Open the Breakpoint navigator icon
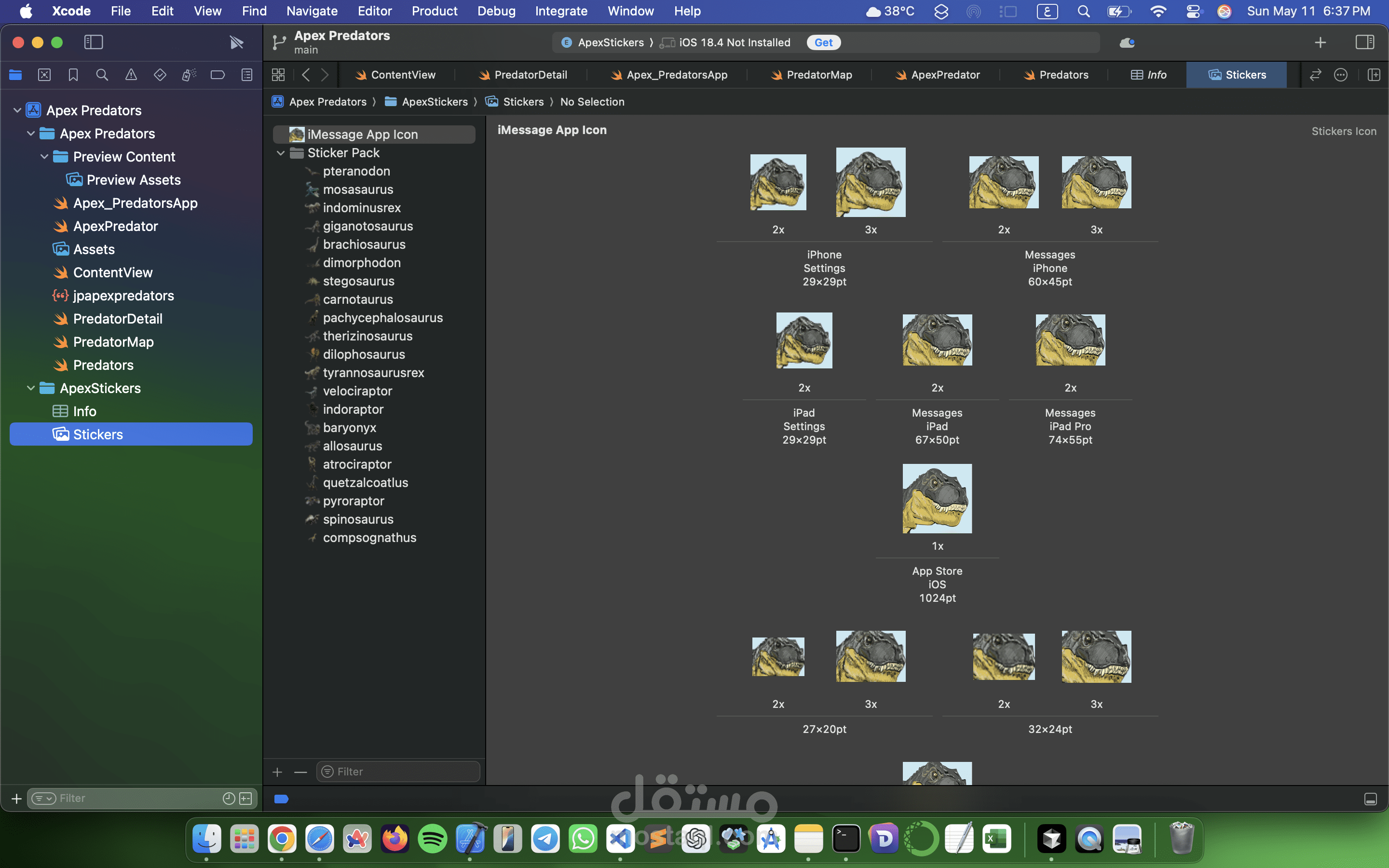 tap(218, 75)
